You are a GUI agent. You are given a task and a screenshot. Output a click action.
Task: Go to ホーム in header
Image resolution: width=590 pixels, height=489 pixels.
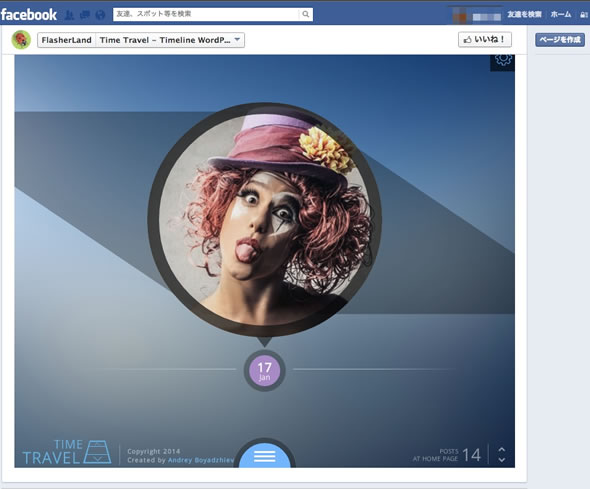(561, 15)
